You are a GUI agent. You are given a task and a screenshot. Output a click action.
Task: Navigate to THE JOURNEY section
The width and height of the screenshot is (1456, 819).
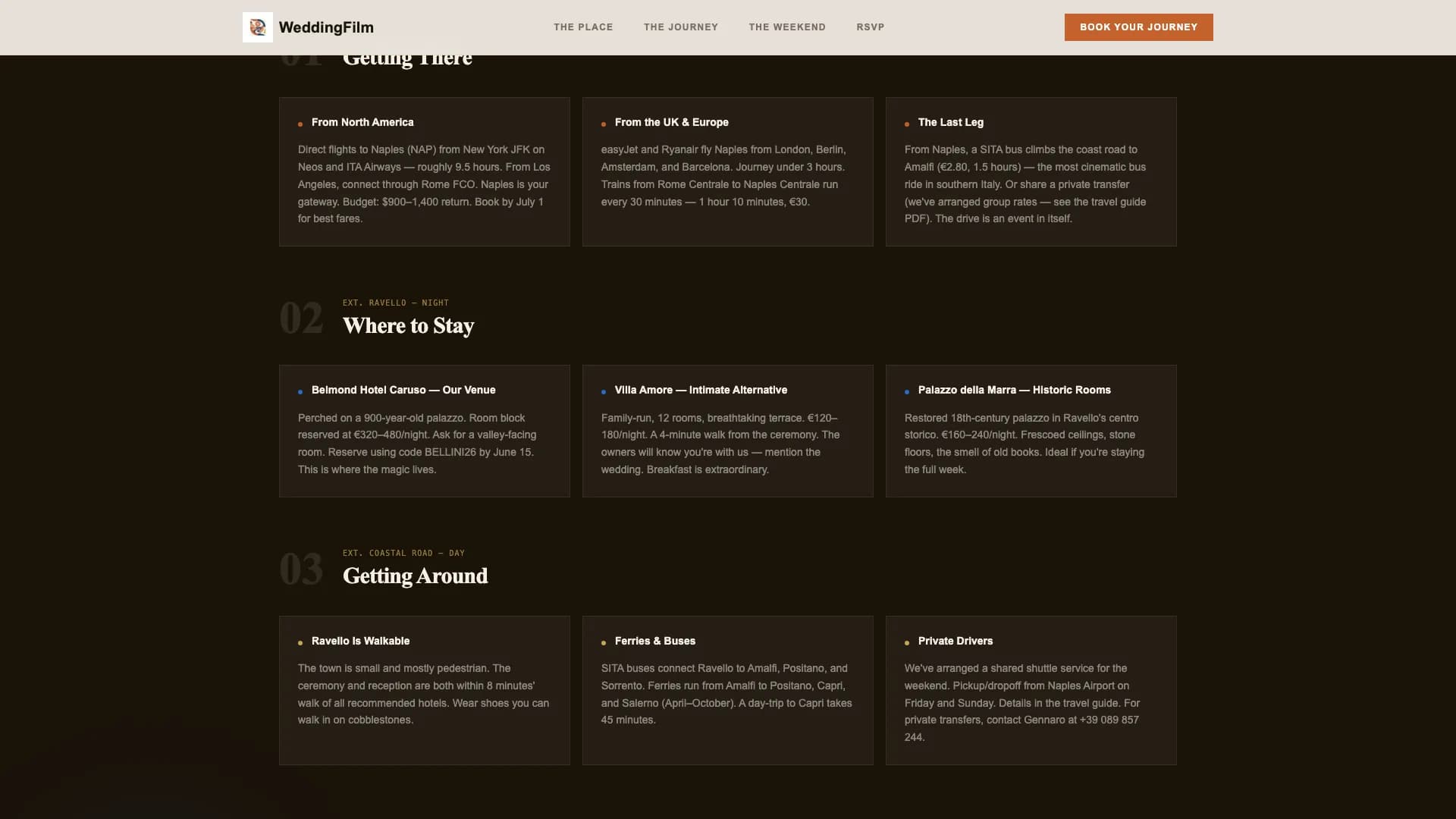(681, 27)
